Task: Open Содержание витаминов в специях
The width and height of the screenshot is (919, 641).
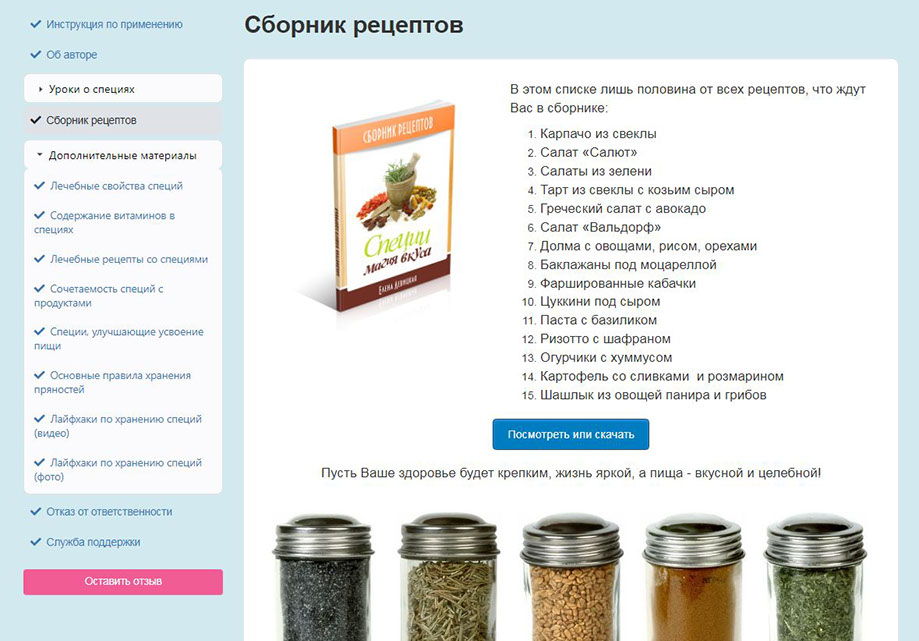Action: [x=104, y=223]
